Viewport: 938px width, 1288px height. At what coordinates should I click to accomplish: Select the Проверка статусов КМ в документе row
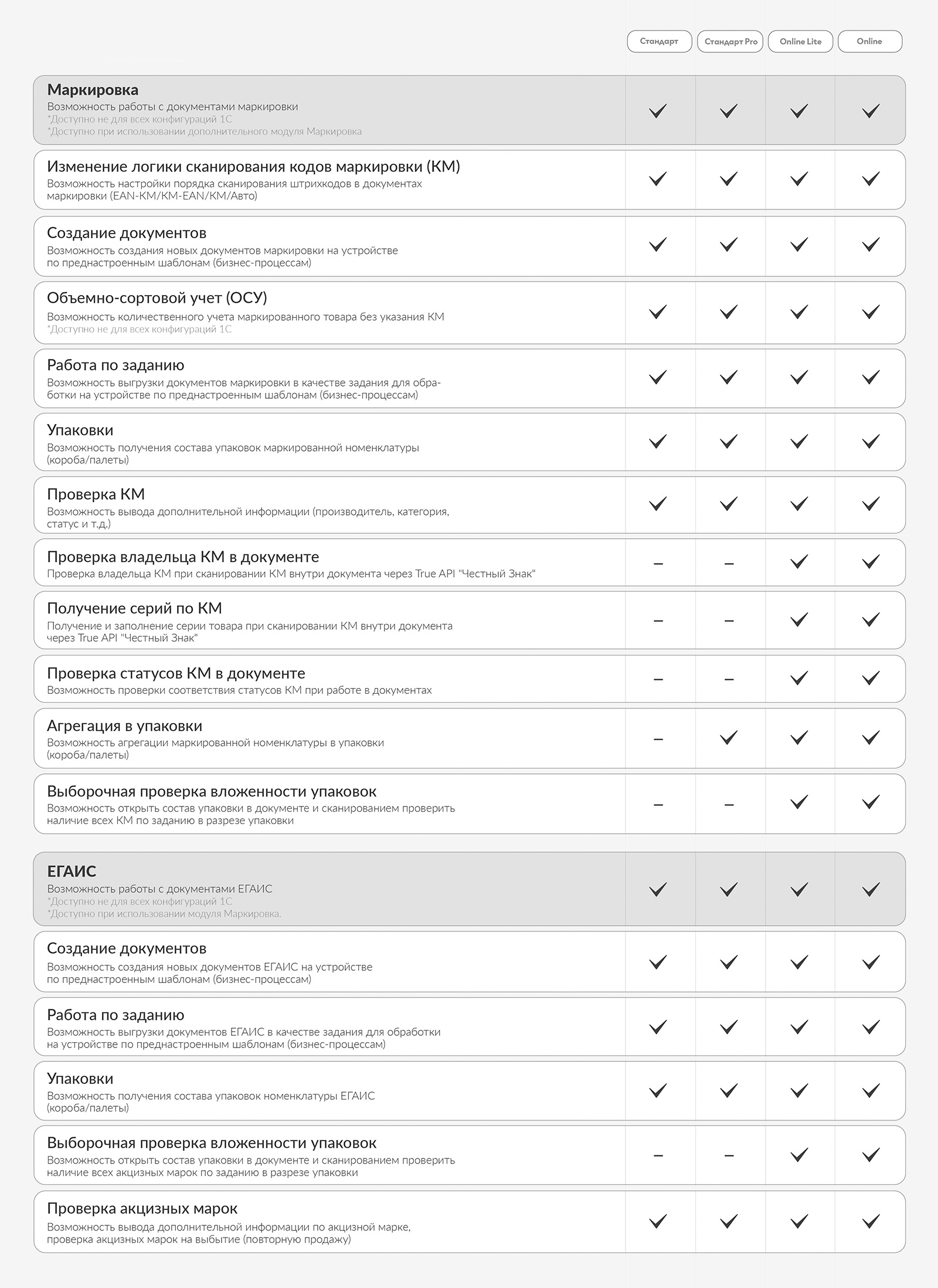[x=470, y=679]
